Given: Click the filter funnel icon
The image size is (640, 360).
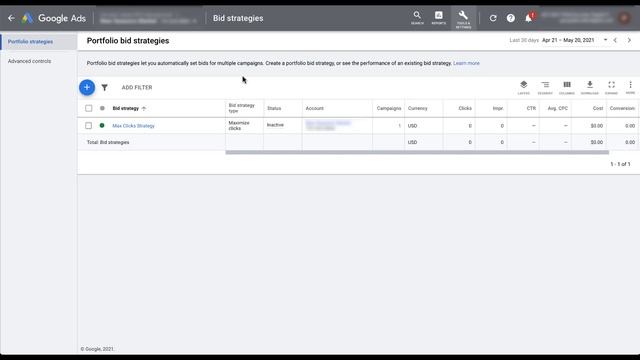Looking at the screenshot, I should coord(104,87).
